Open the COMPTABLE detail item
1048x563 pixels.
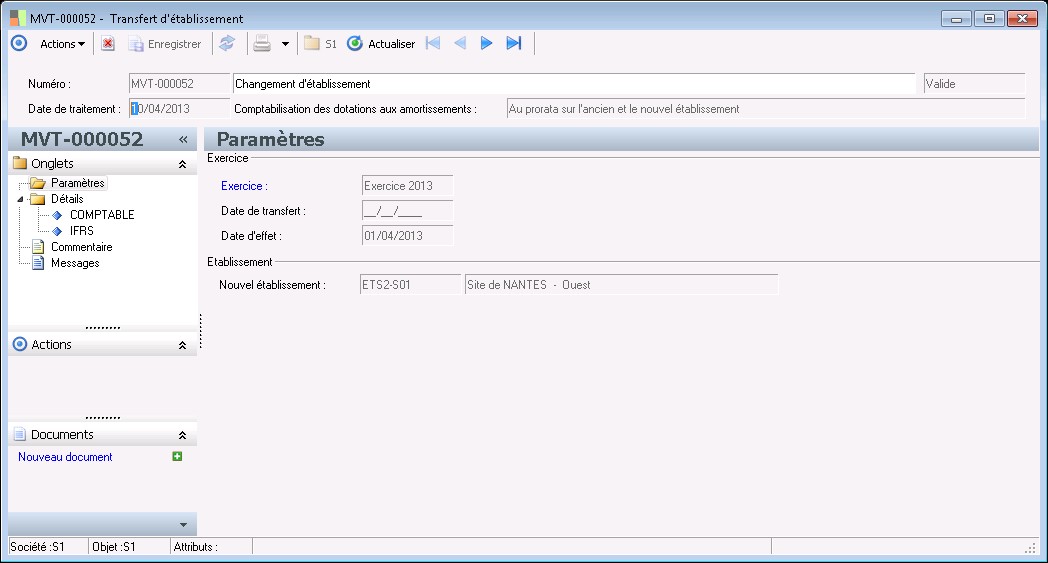click(102, 215)
